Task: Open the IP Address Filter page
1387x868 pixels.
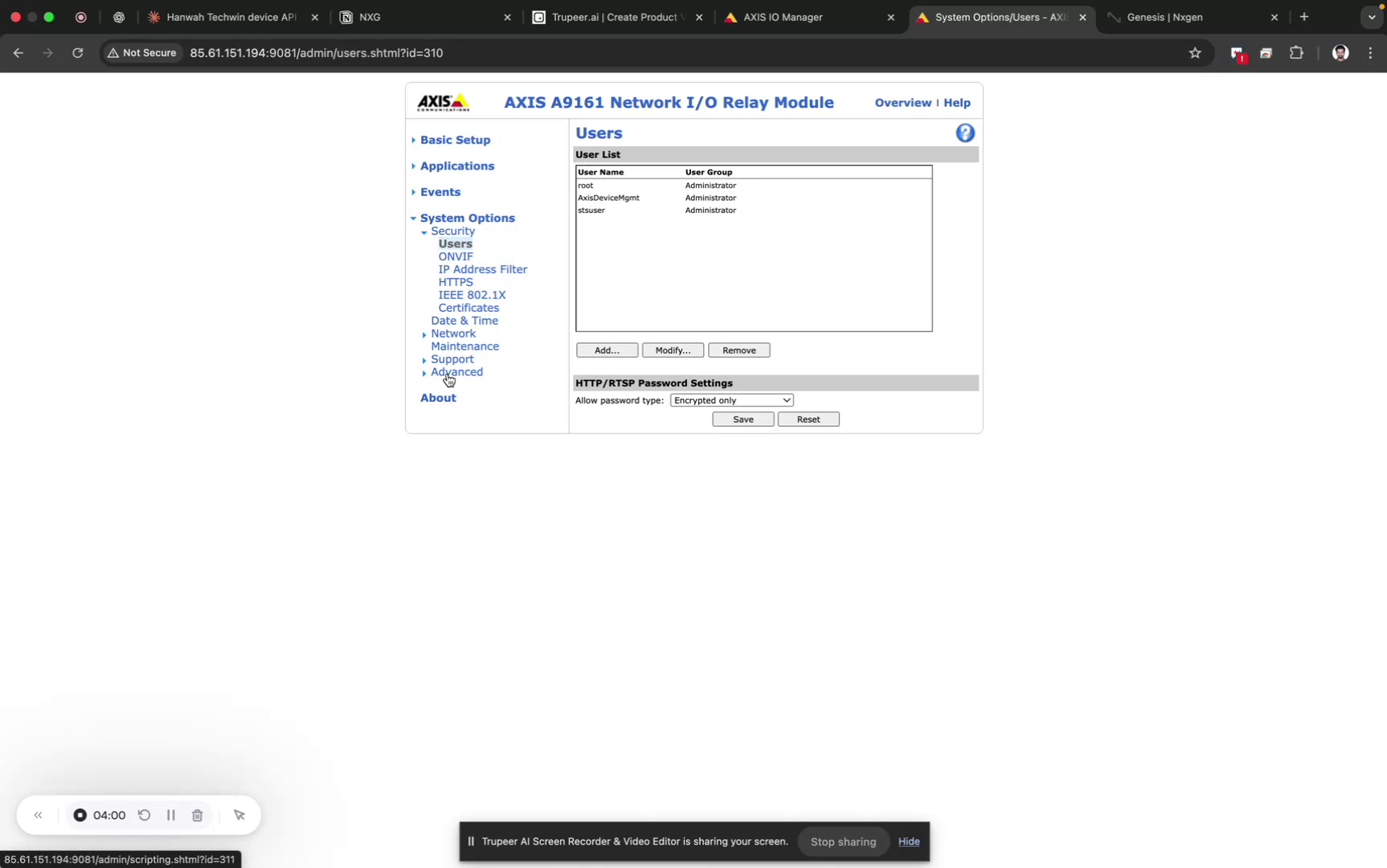Action: click(x=482, y=269)
